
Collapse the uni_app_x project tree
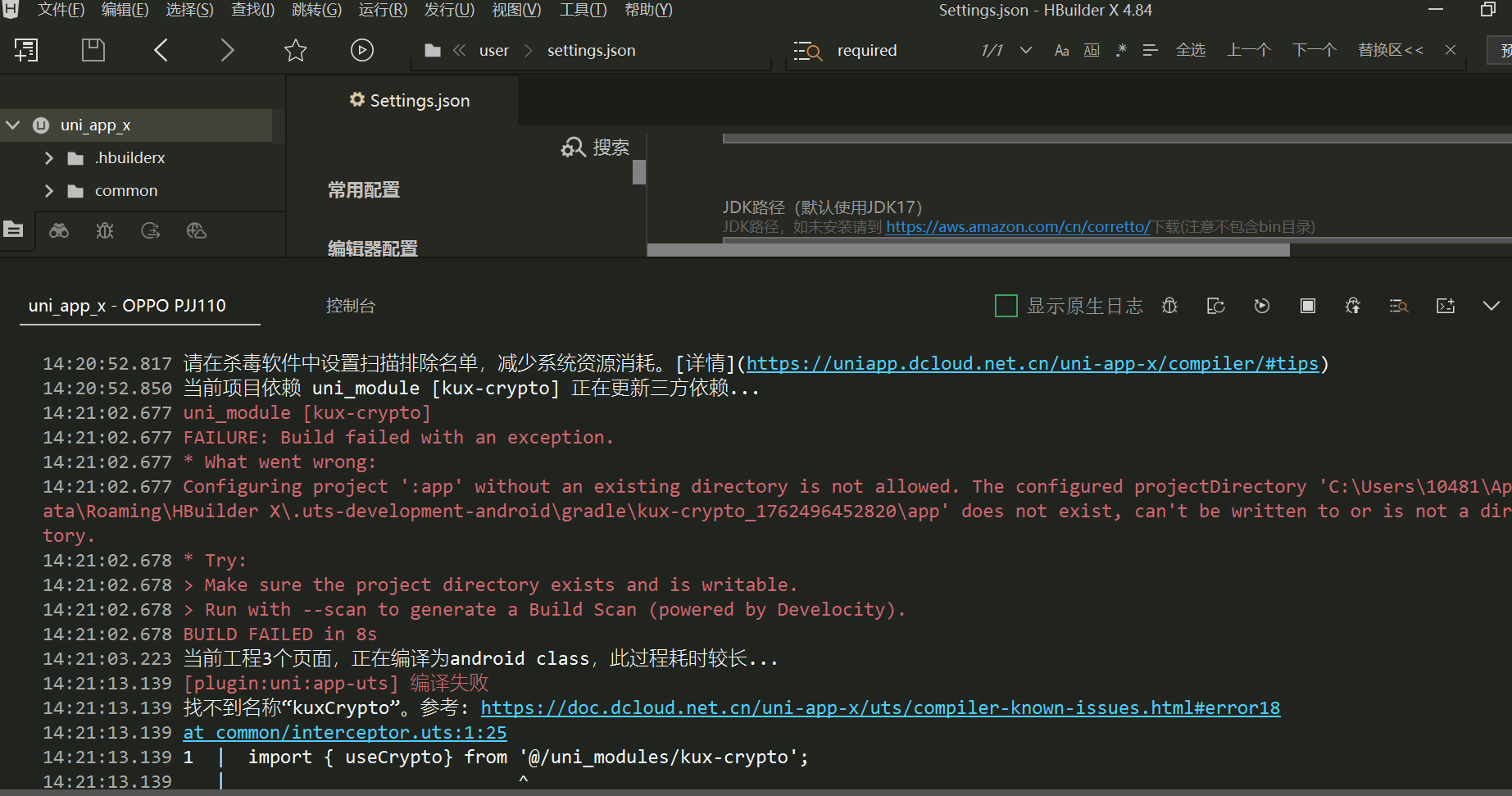click(13, 125)
